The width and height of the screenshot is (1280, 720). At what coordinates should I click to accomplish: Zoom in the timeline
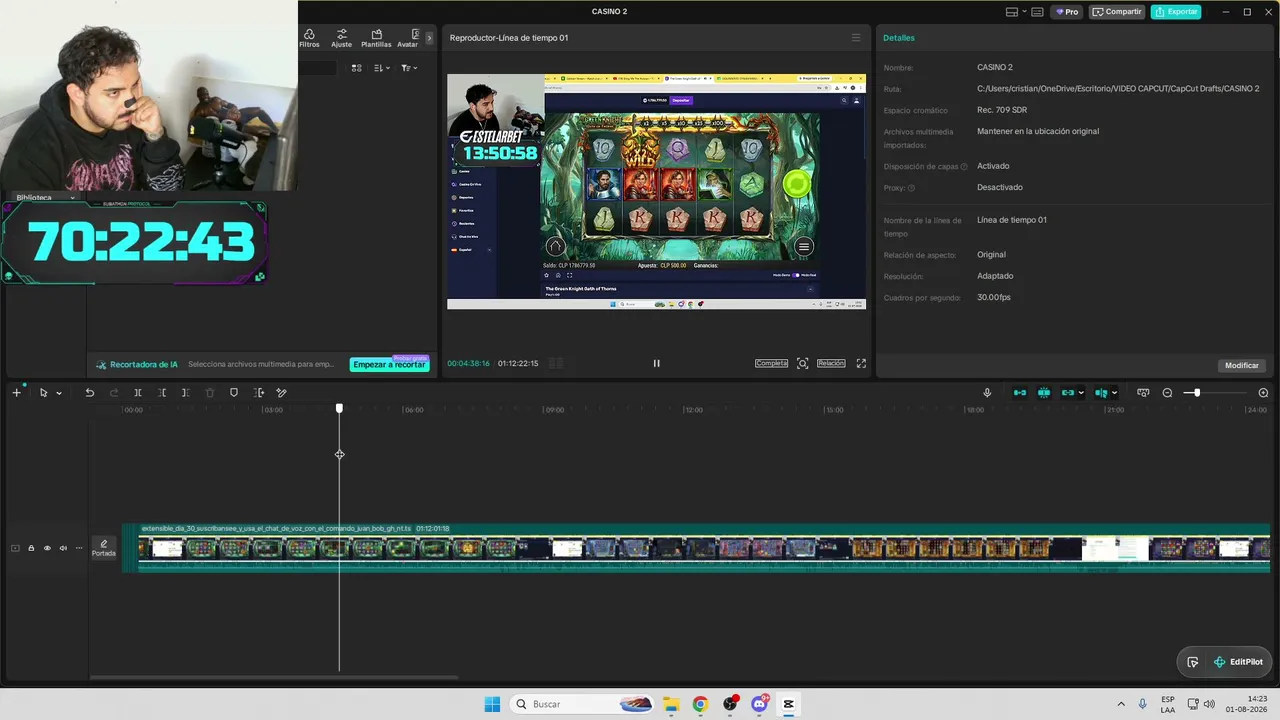[x=1263, y=393]
